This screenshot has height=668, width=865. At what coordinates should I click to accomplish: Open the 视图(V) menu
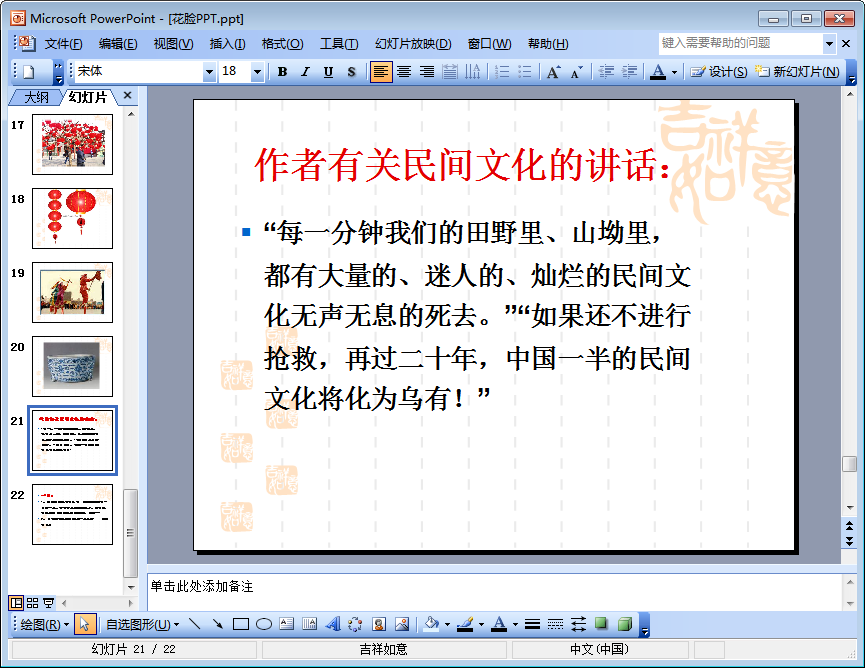pos(173,44)
